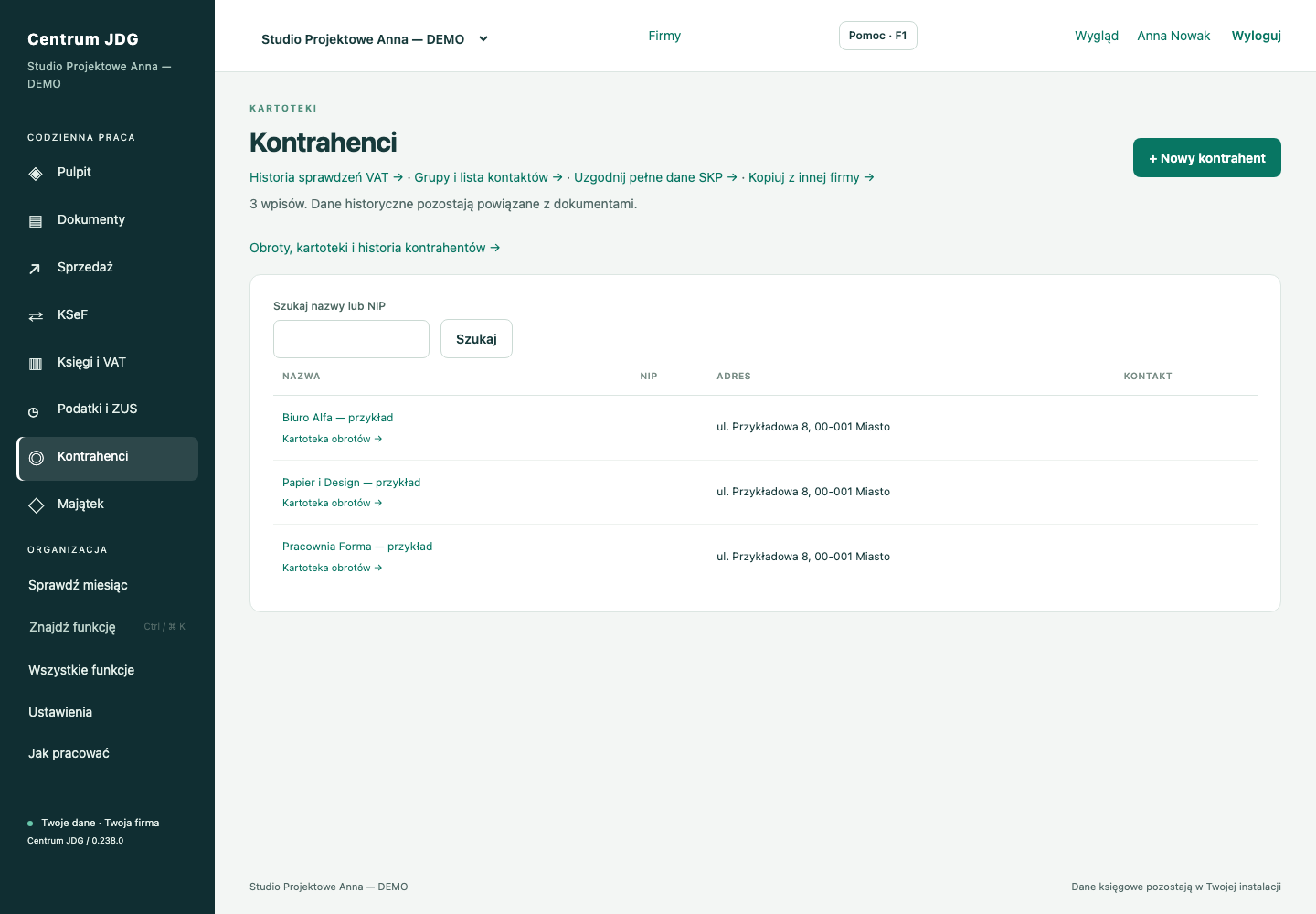Click the Podatki i ZUS clock icon
The height and width of the screenshot is (914, 1316).
(x=34, y=412)
